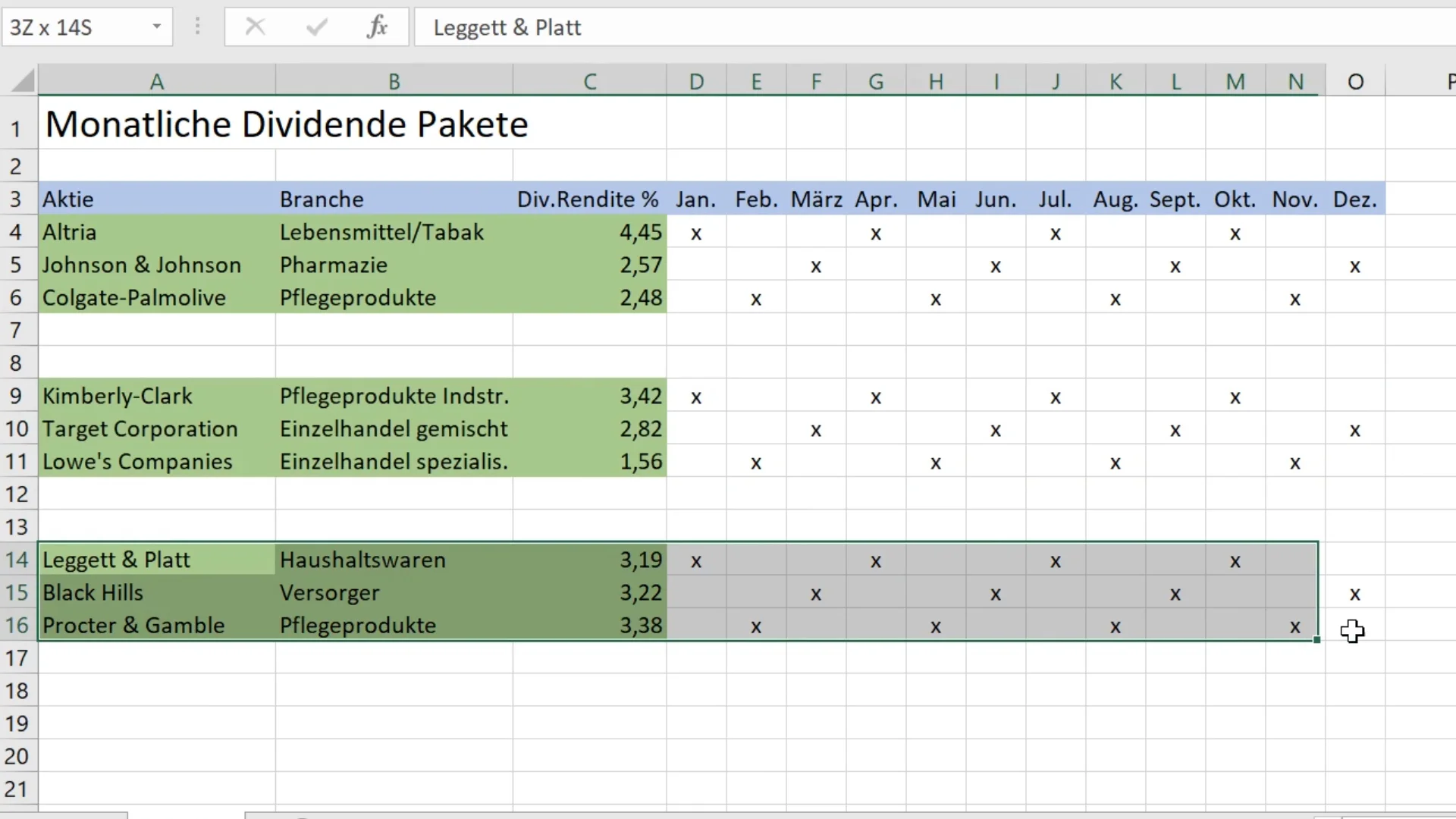Click the x under Dez. for Johnson & Johnson
The image size is (1456, 819).
(1355, 266)
